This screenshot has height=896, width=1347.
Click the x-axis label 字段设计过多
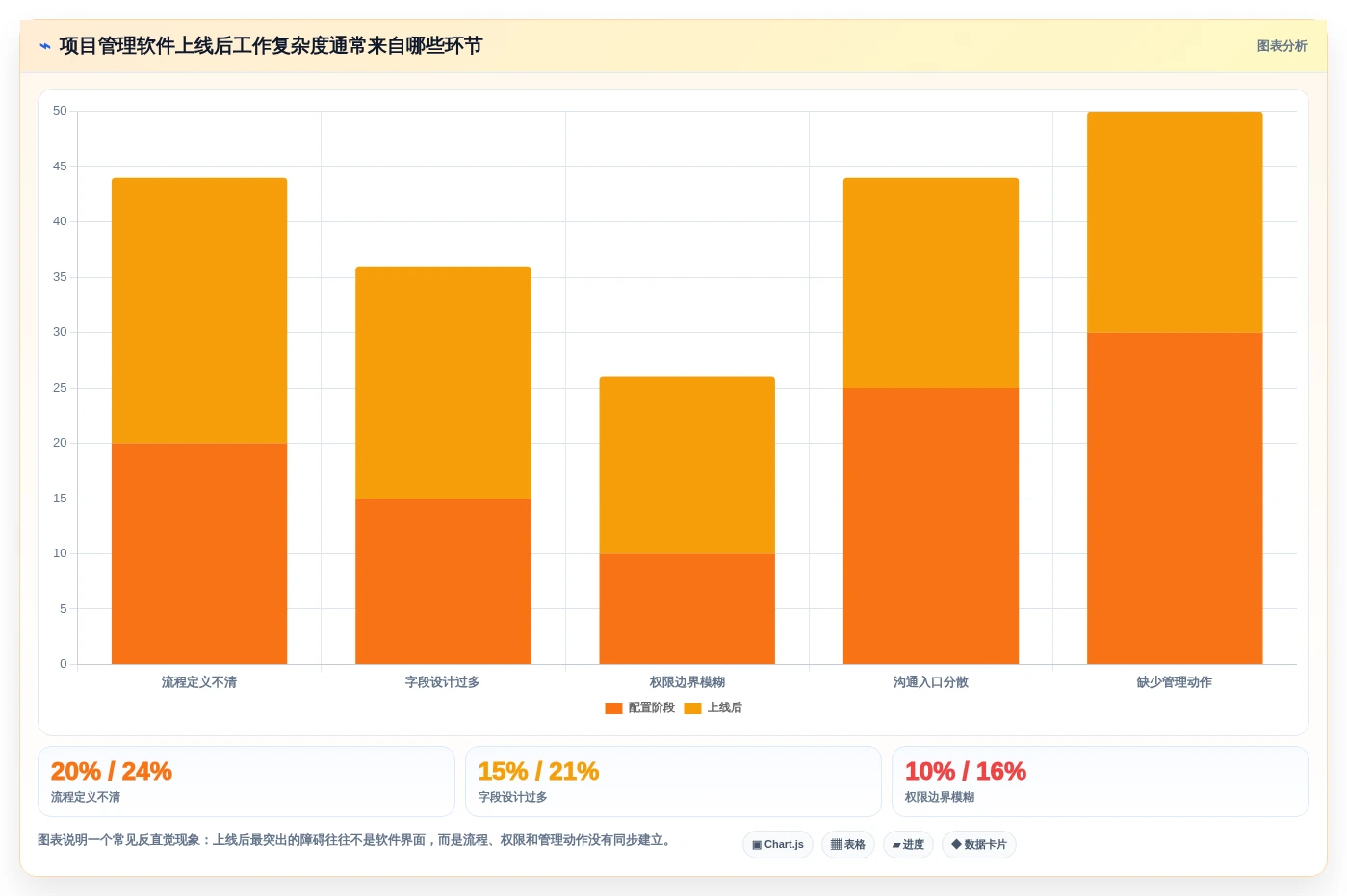[x=443, y=682]
